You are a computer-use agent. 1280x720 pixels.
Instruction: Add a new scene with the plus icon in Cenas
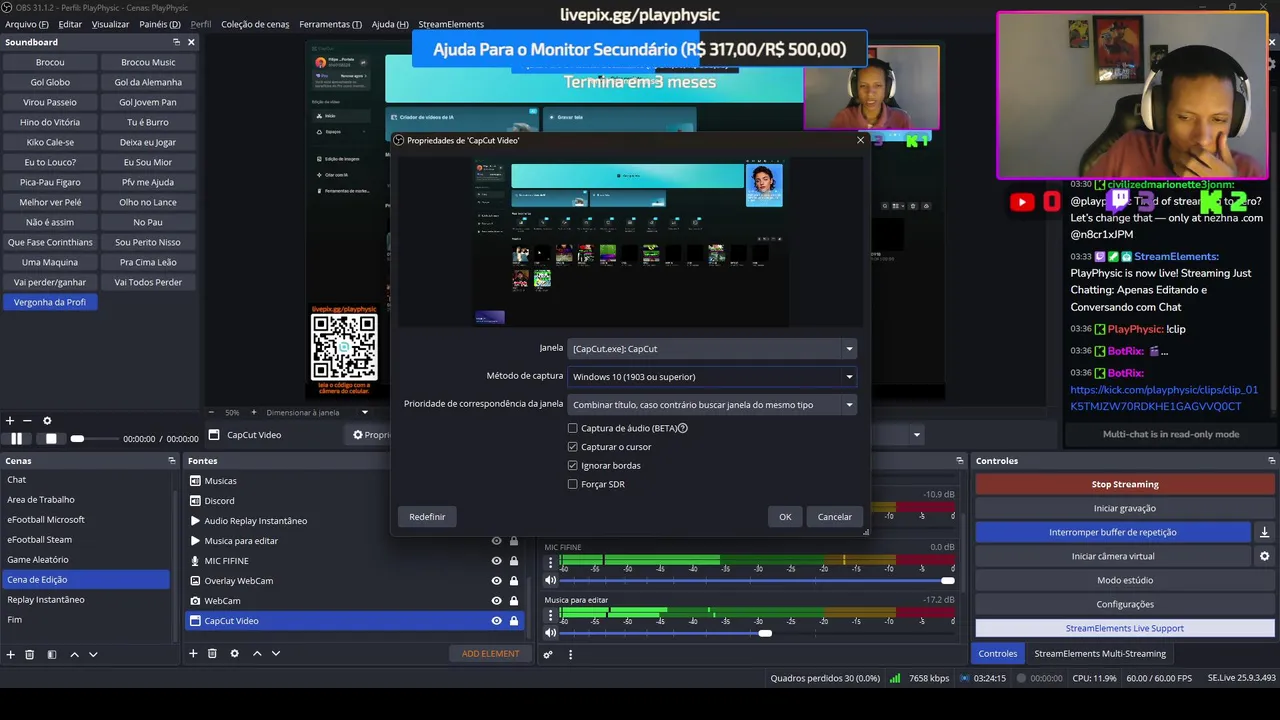click(x=11, y=654)
